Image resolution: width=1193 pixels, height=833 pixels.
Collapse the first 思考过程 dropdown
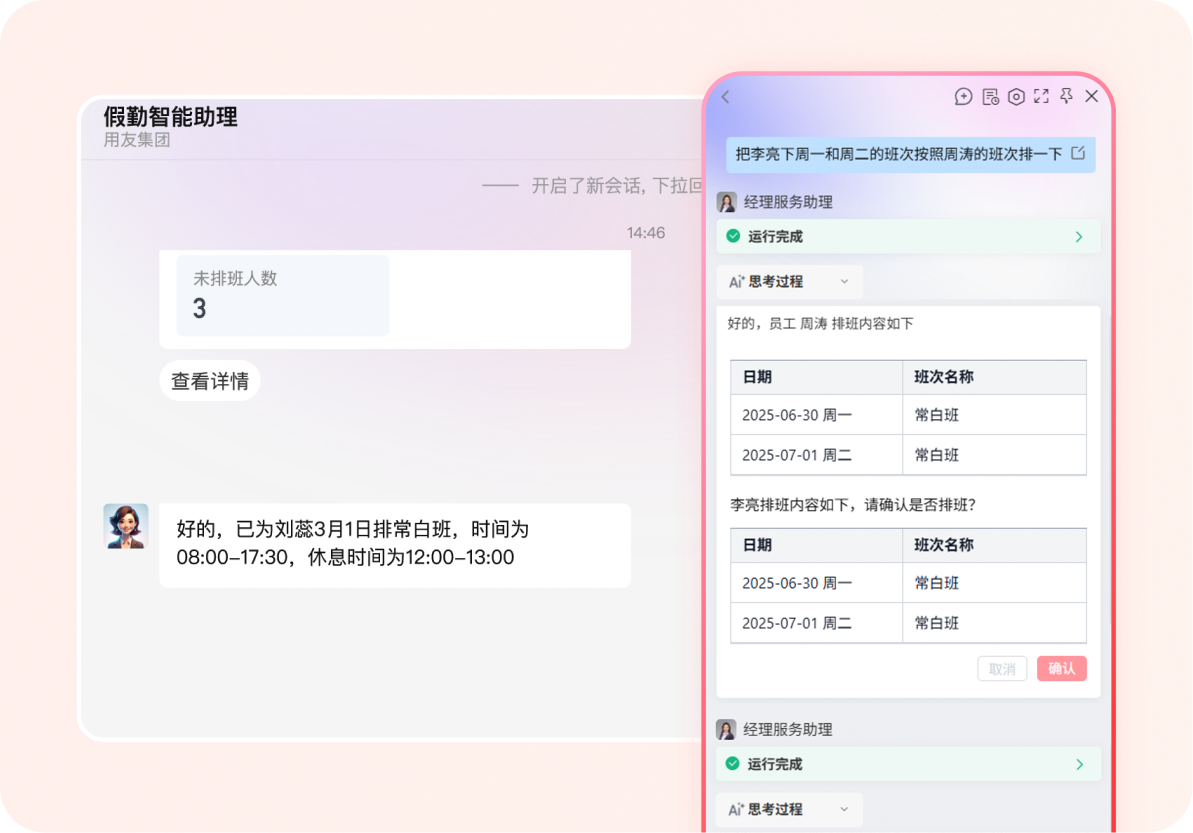tap(789, 281)
